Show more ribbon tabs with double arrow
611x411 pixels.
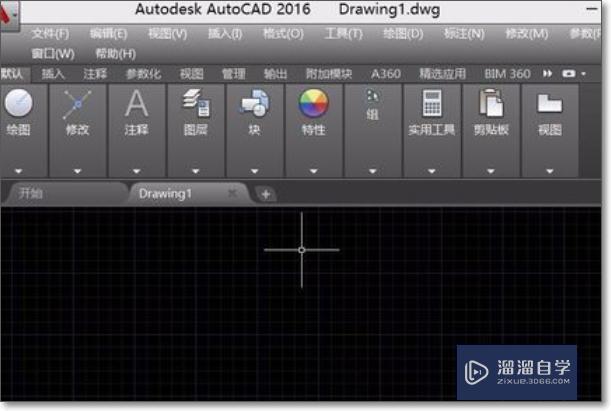point(547,74)
